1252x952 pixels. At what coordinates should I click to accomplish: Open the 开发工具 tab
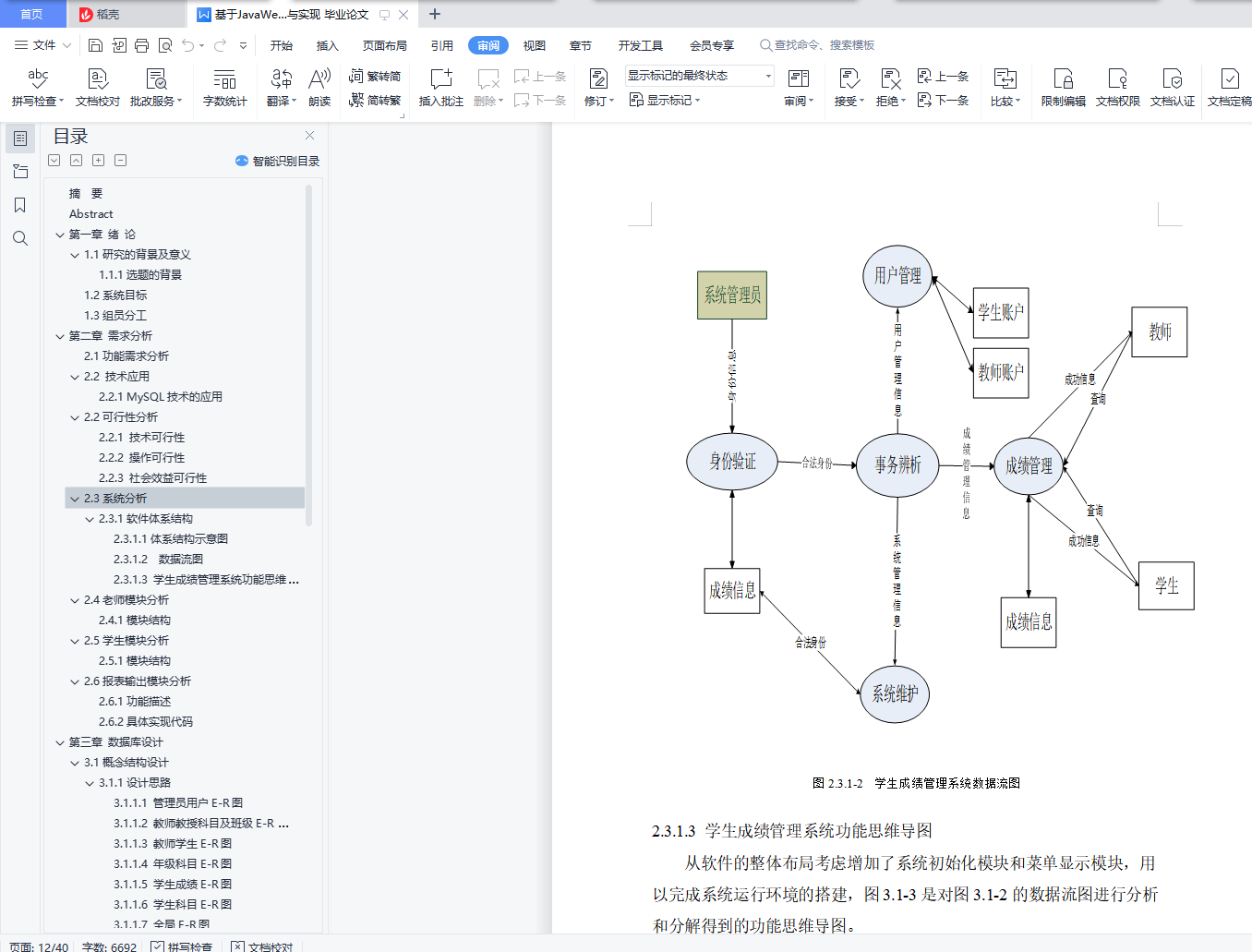[x=641, y=45]
